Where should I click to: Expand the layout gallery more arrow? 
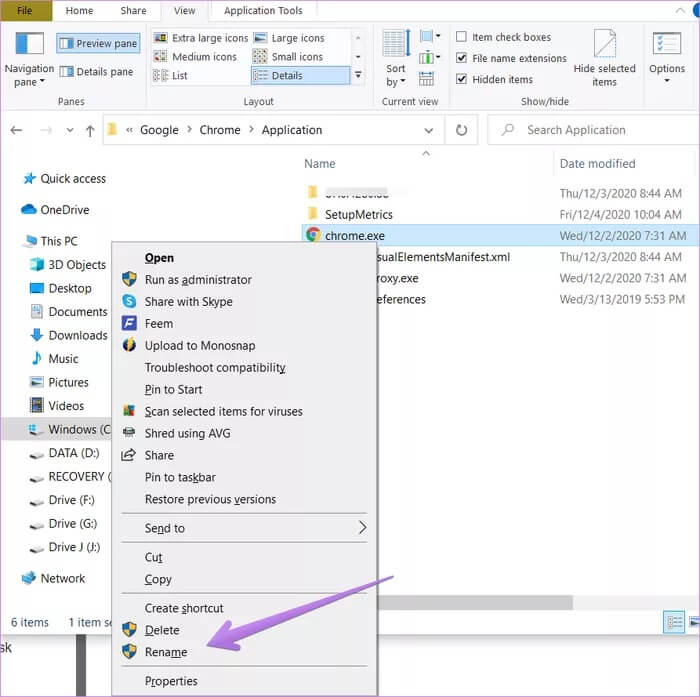[x=358, y=75]
